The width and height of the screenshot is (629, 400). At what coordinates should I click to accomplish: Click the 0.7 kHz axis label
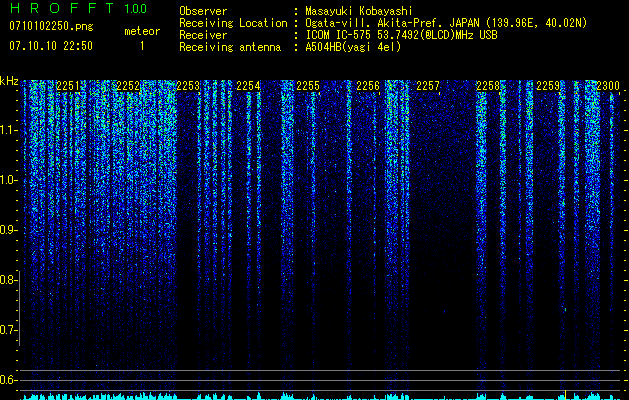(x=8, y=330)
